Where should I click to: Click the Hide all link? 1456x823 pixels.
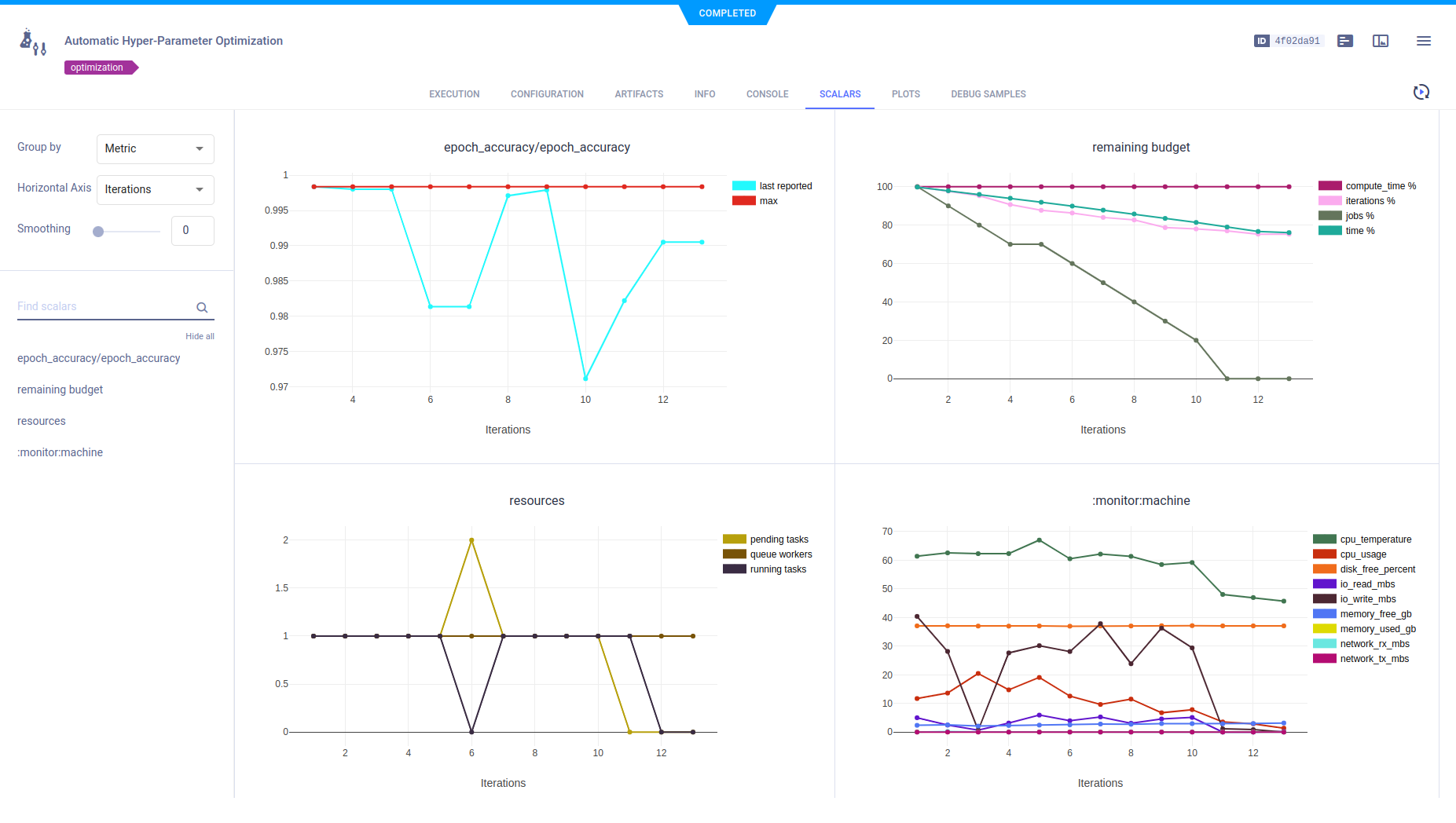pyautogui.click(x=200, y=336)
